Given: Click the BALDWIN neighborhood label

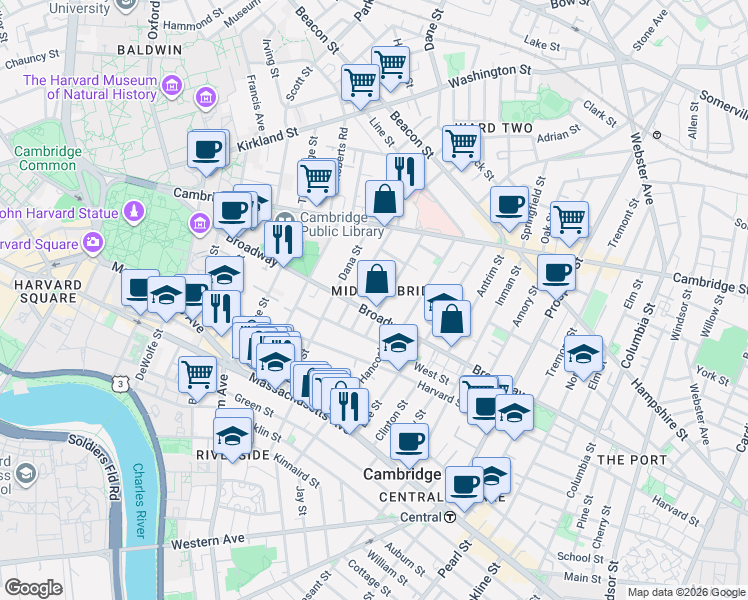Looking at the screenshot, I should click(150, 50).
